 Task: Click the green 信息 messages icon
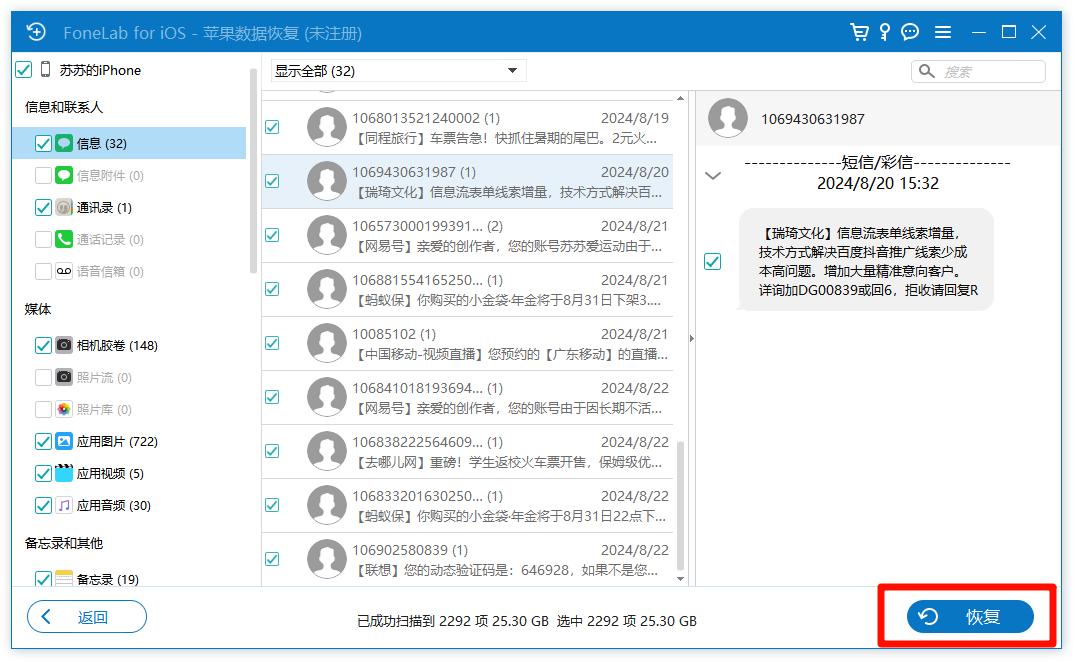click(64, 143)
